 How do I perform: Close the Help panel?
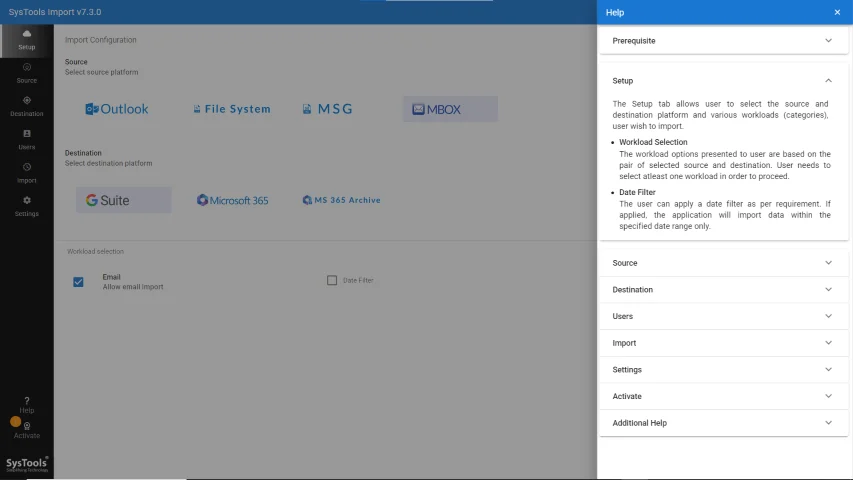(x=837, y=13)
